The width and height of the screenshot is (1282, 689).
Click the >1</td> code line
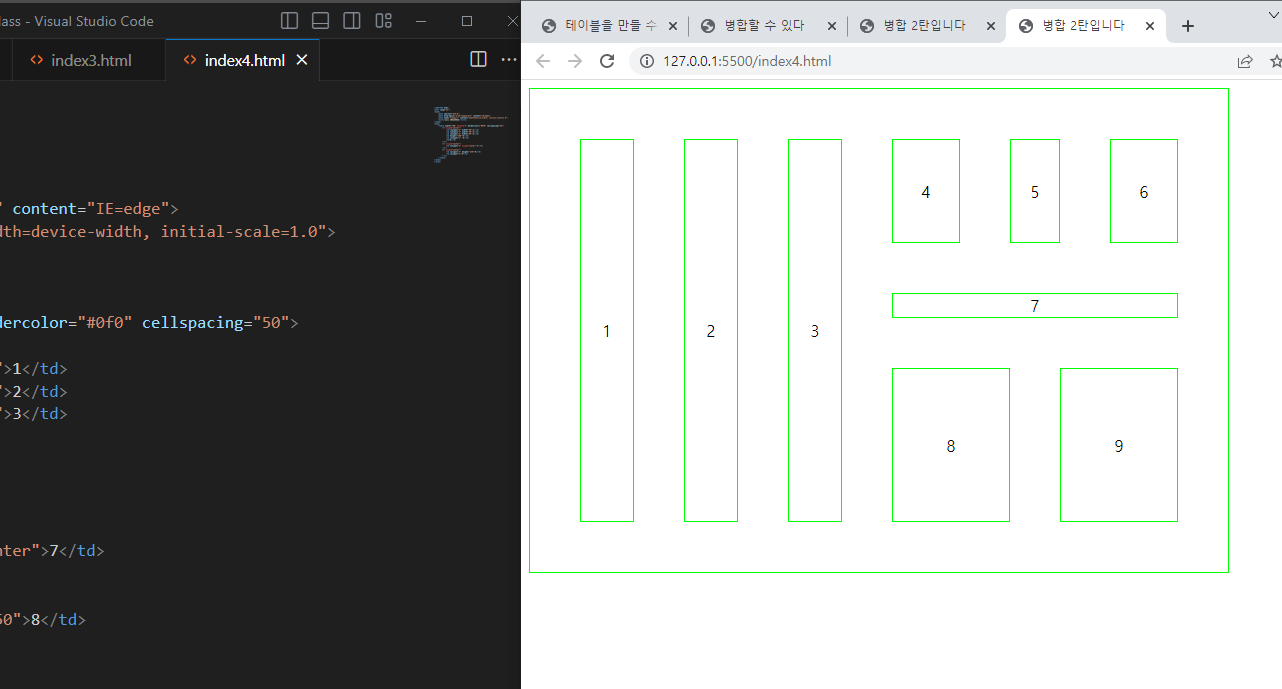point(34,369)
